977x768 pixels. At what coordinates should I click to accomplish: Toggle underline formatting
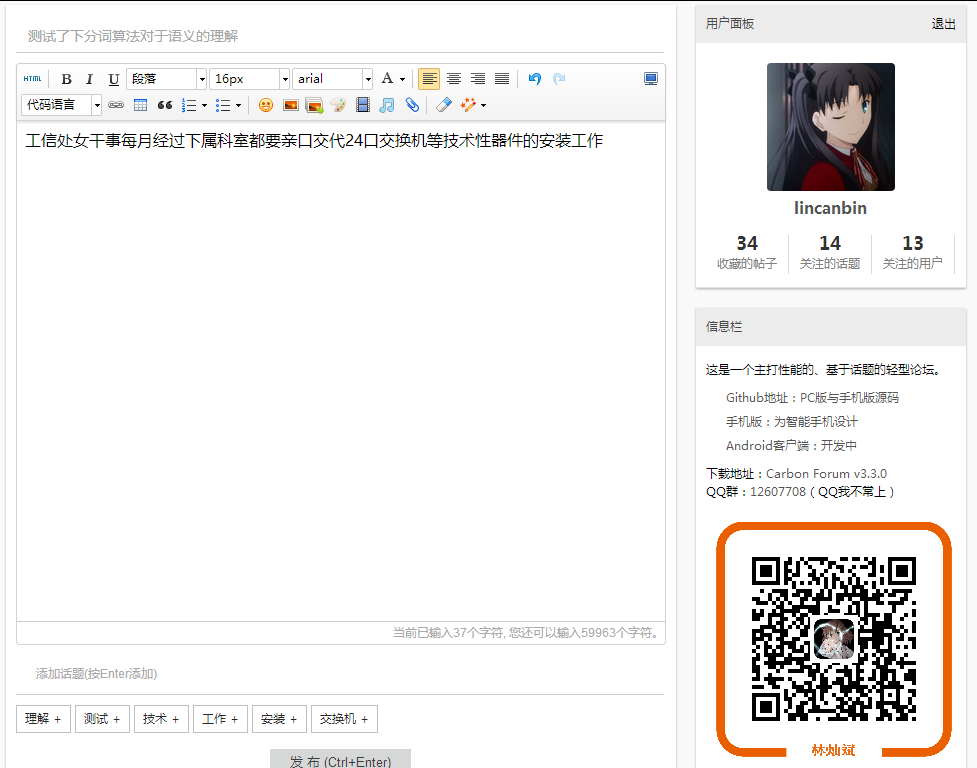(113, 79)
